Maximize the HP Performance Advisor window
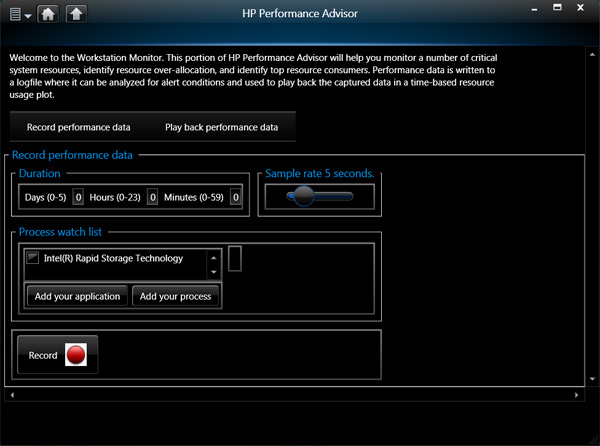The height and width of the screenshot is (446, 600). tap(558, 7)
